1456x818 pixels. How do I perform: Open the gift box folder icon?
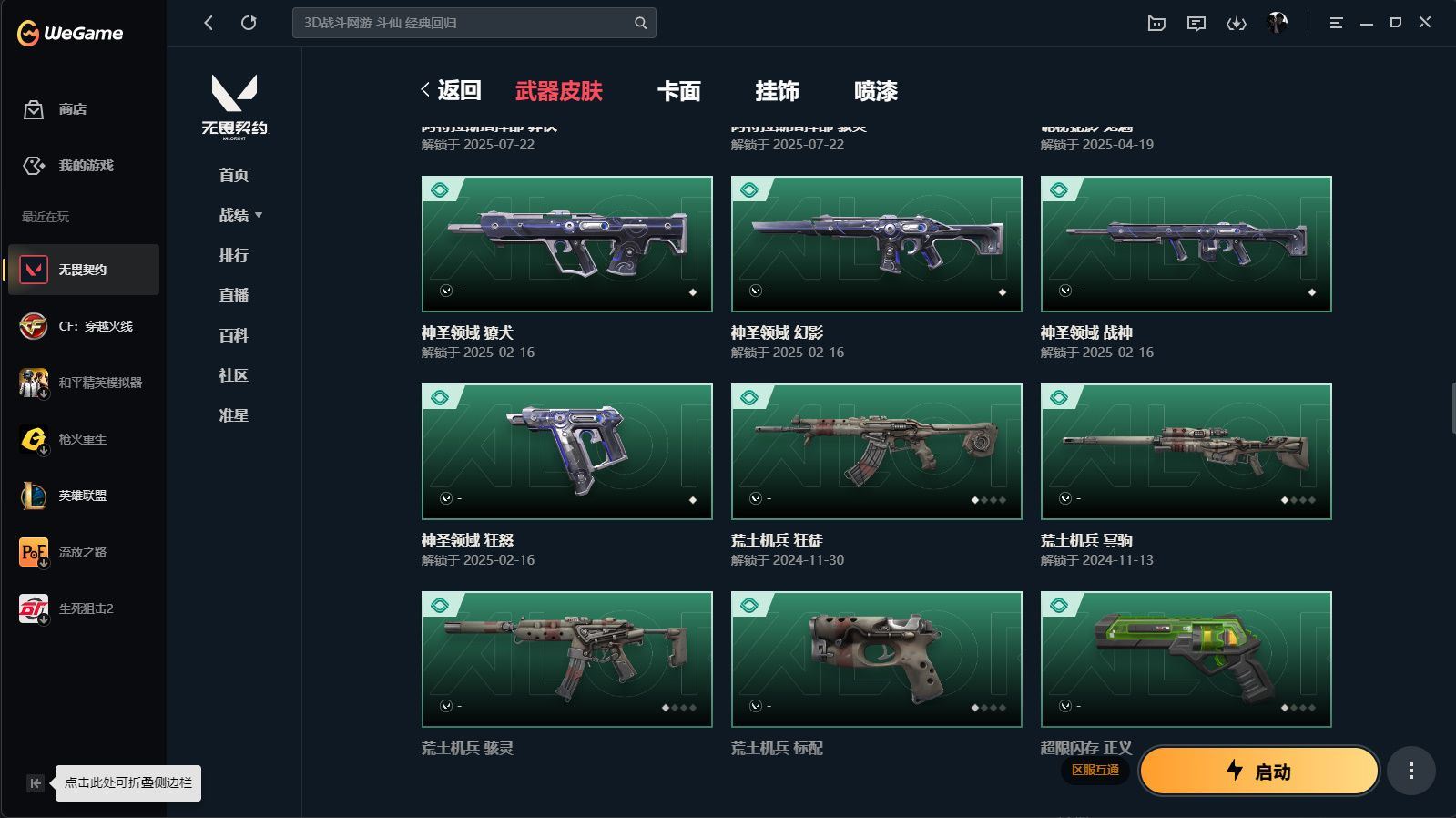tap(1156, 23)
